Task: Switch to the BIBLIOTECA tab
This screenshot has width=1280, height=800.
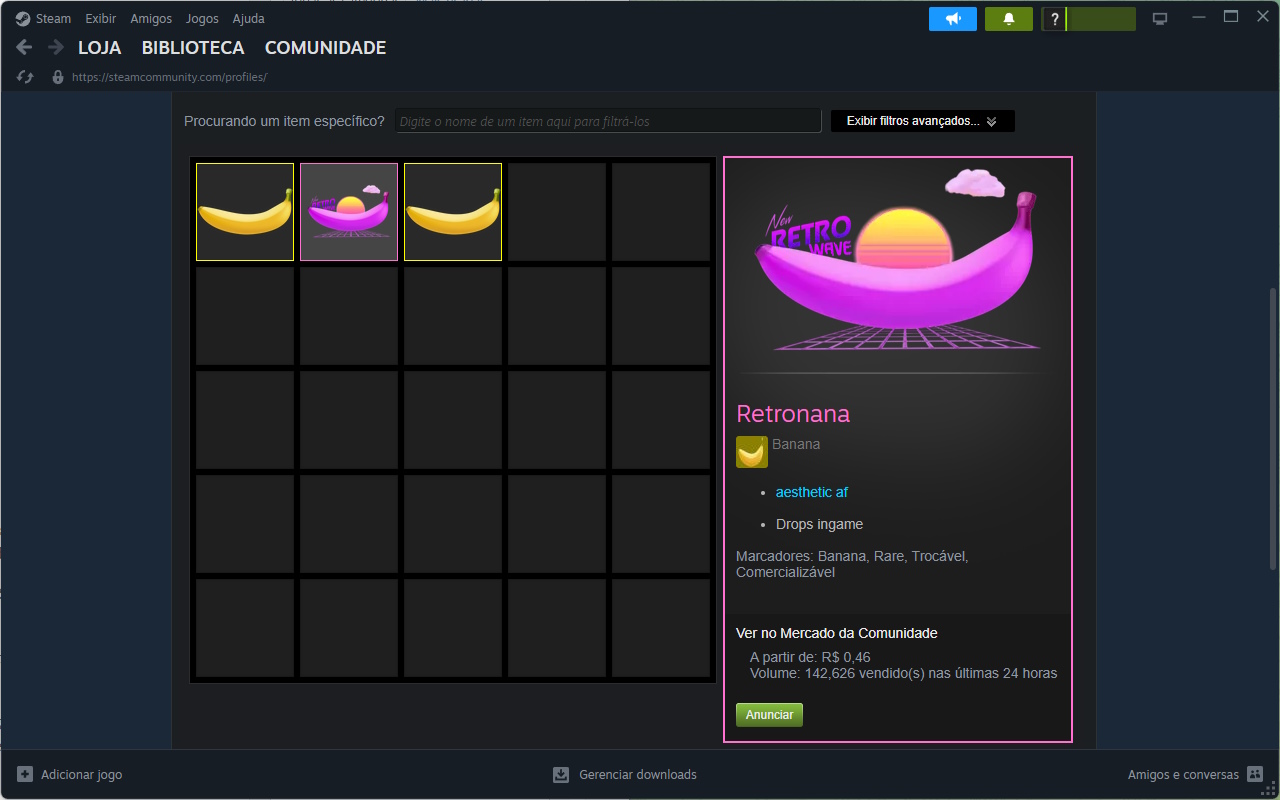Action: (193, 48)
